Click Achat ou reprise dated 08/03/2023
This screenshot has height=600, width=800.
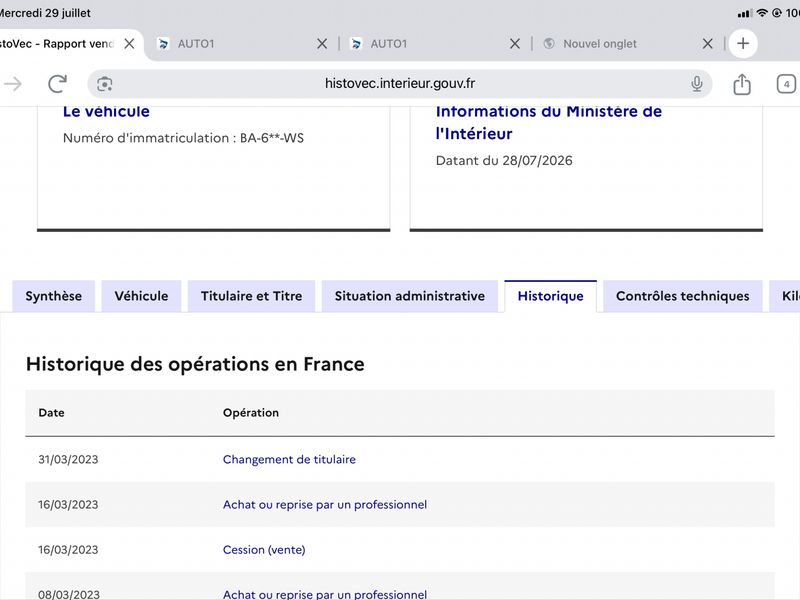pyautogui.click(x=325, y=594)
